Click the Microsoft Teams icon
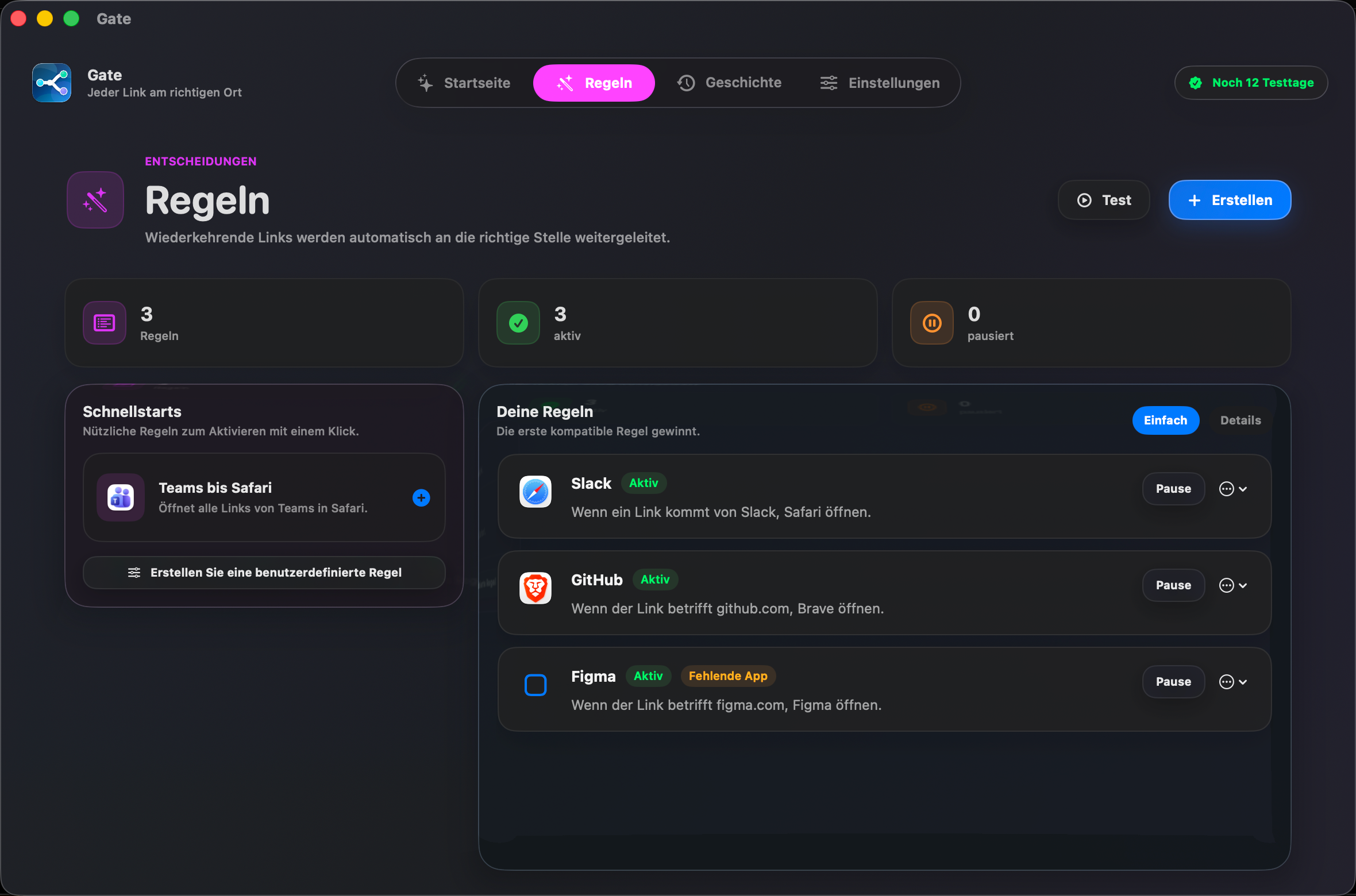The width and height of the screenshot is (1356, 896). (121, 497)
